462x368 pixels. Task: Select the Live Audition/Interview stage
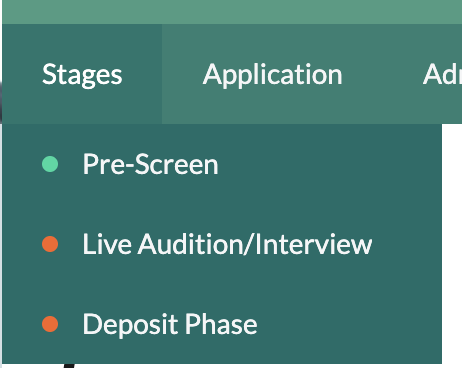pos(222,244)
